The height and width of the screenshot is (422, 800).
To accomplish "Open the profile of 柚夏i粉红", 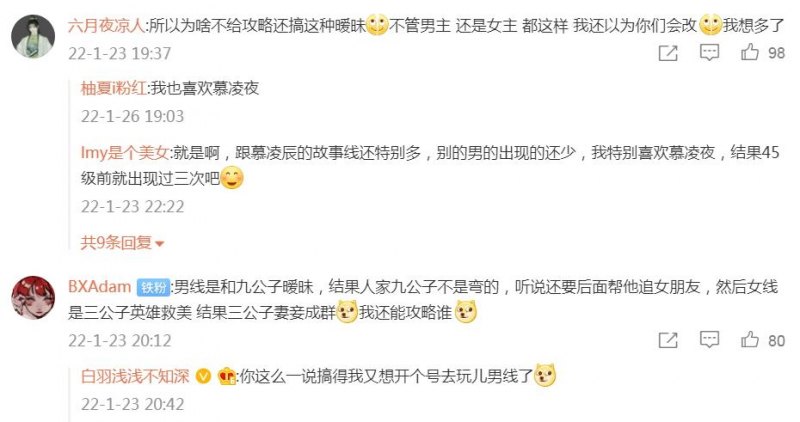I will click(x=113, y=88).
